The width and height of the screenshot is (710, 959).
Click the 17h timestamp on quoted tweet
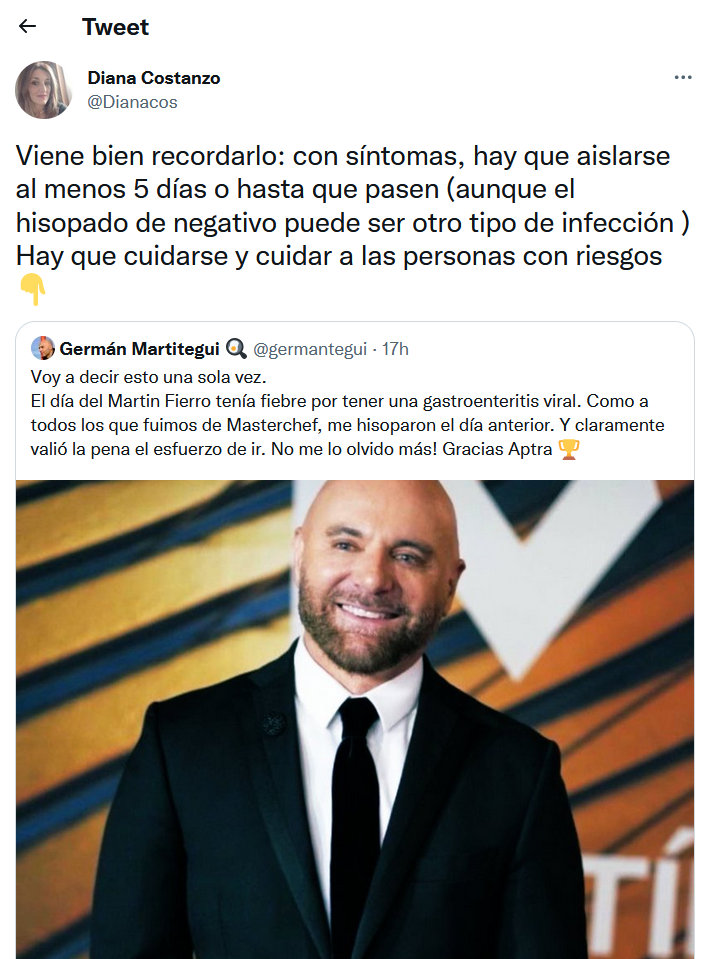pos(395,349)
